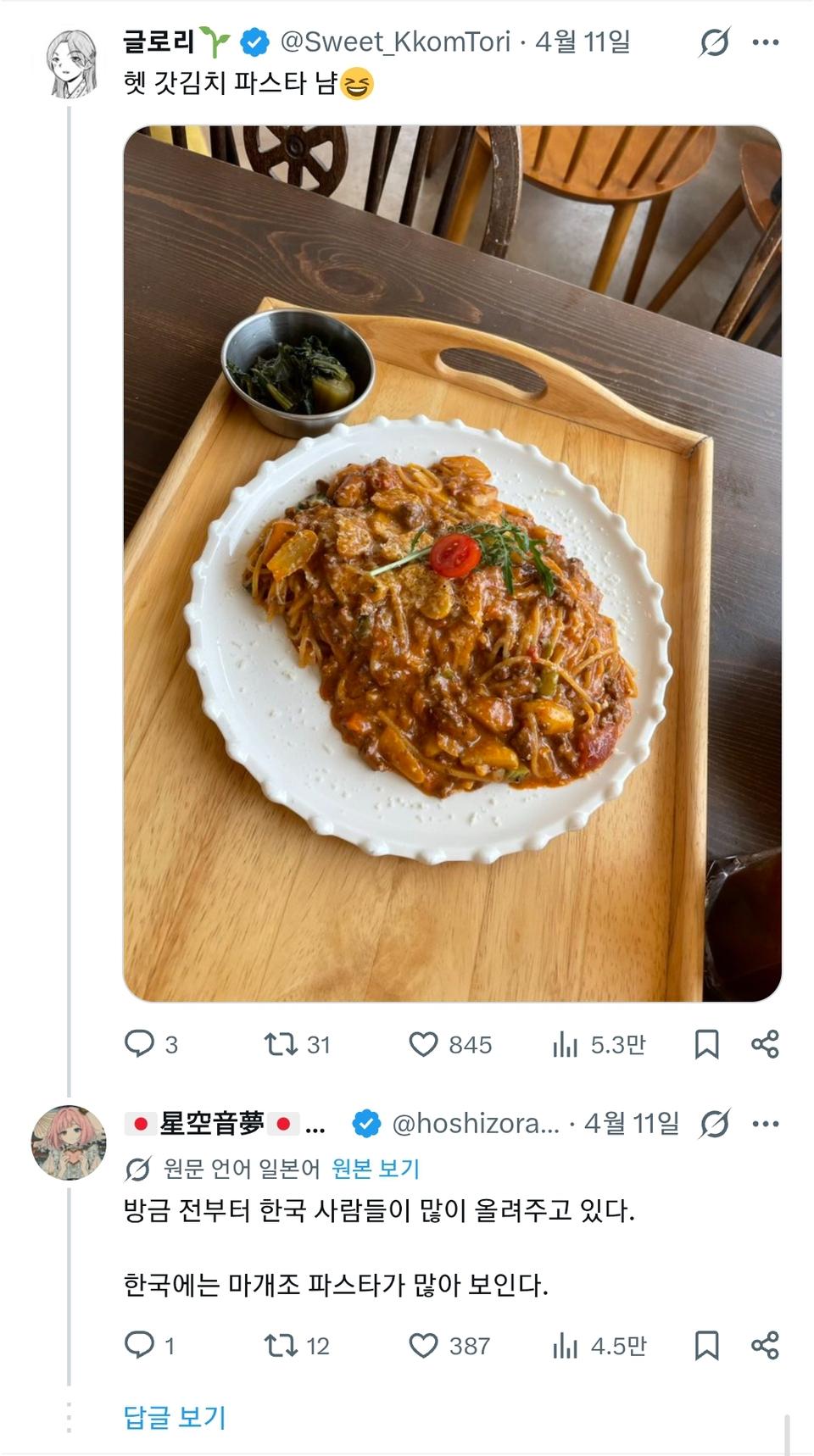This screenshot has width=814, height=1456.
Task: Click 원본 보기 to show original text
Action: tap(376, 1169)
